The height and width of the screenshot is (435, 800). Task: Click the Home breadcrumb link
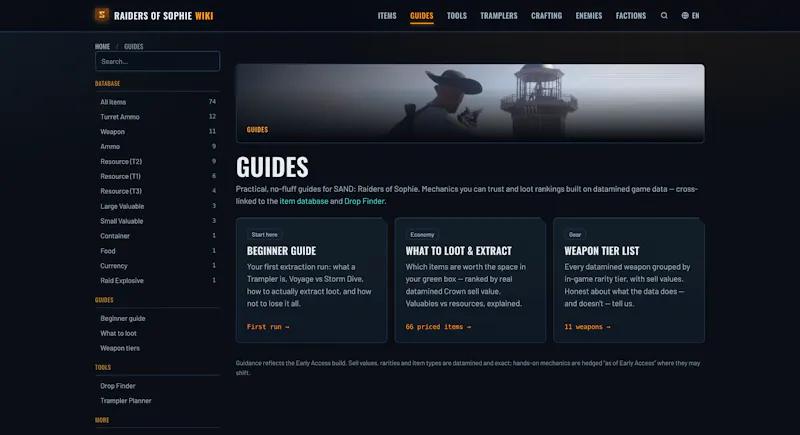[102, 46]
